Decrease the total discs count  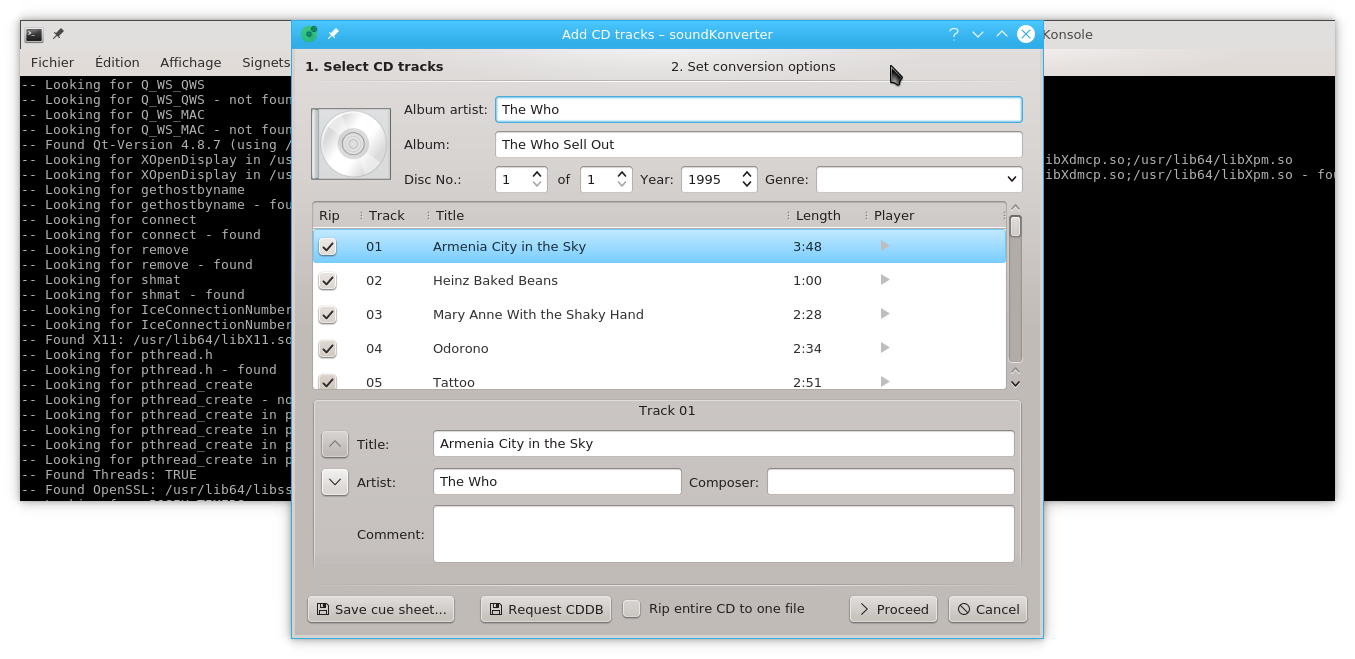click(622, 185)
